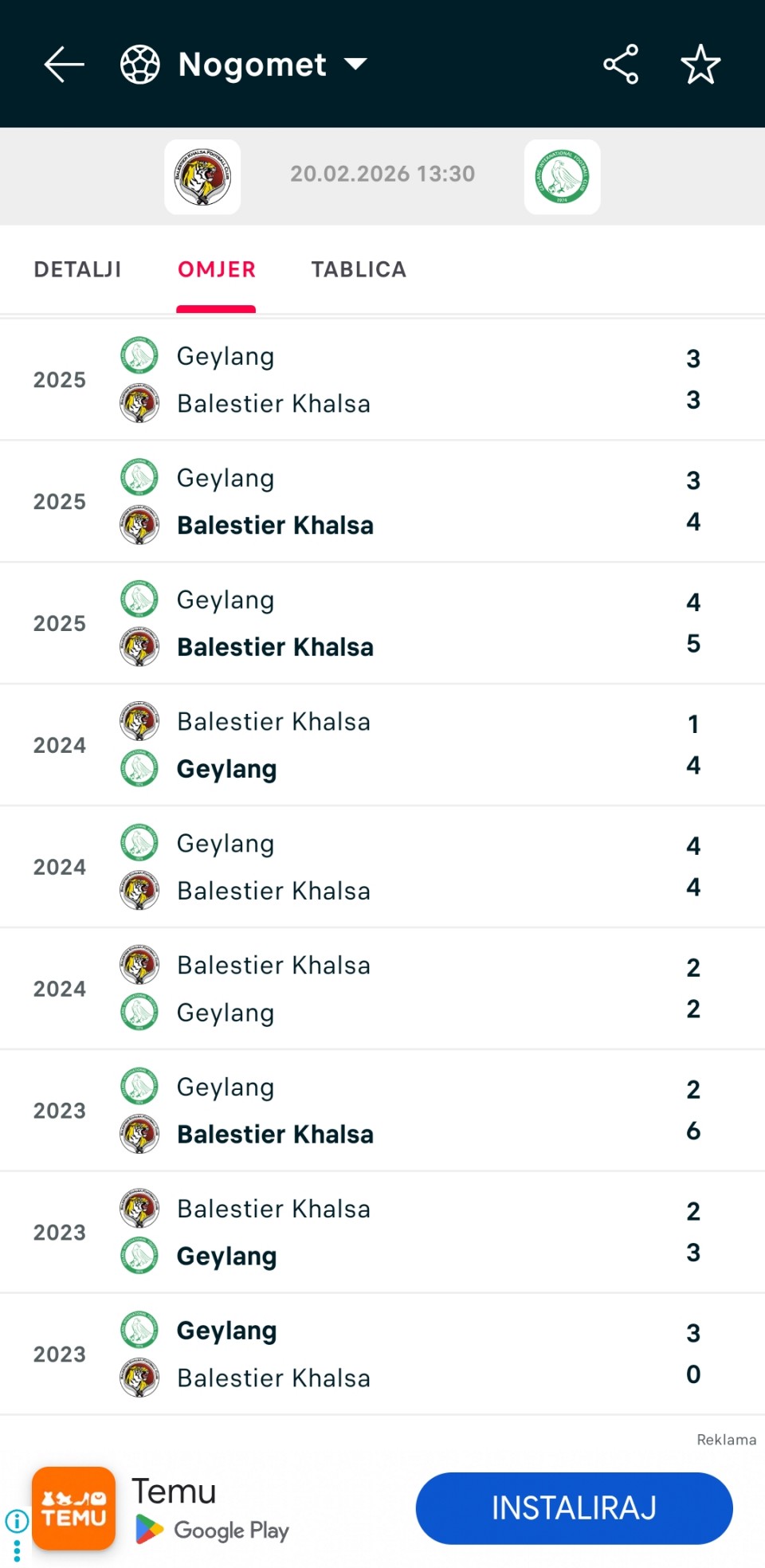The height and width of the screenshot is (1568, 765).
Task: Toggle the favorite star icon
Action: 700,65
